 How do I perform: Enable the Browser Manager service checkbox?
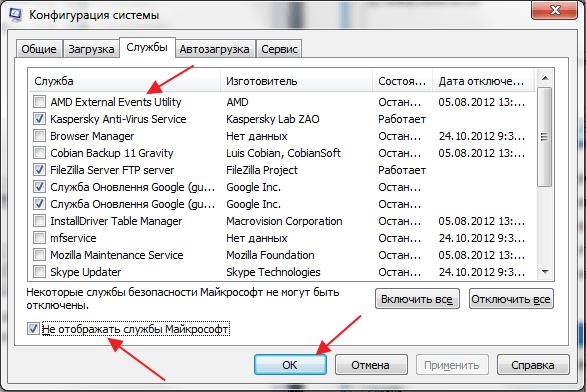point(39,136)
